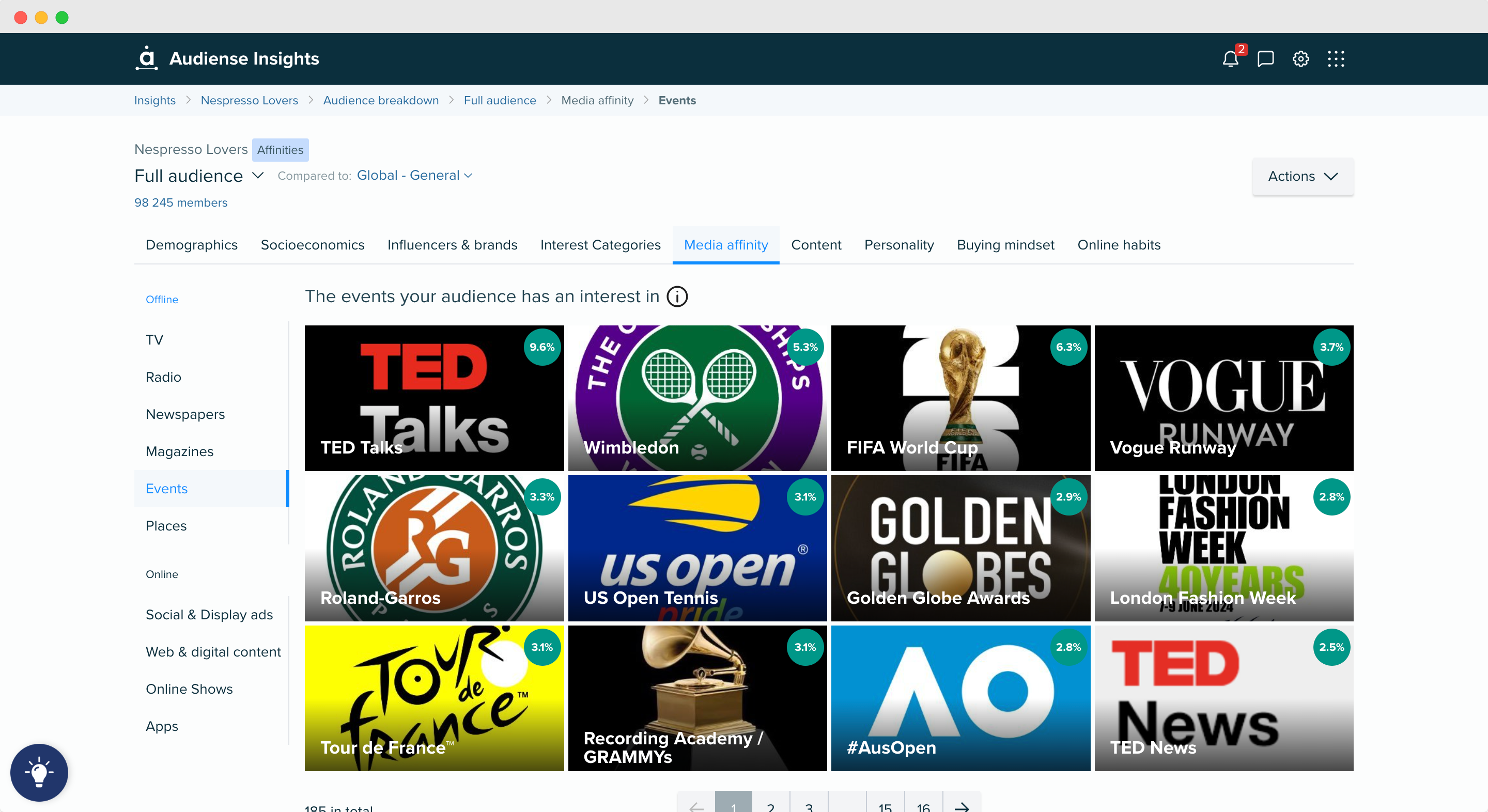Image resolution: width=1488 pixels, height=812 pixels.
Task: Open the notifications bell
Action: [1230, 59]
